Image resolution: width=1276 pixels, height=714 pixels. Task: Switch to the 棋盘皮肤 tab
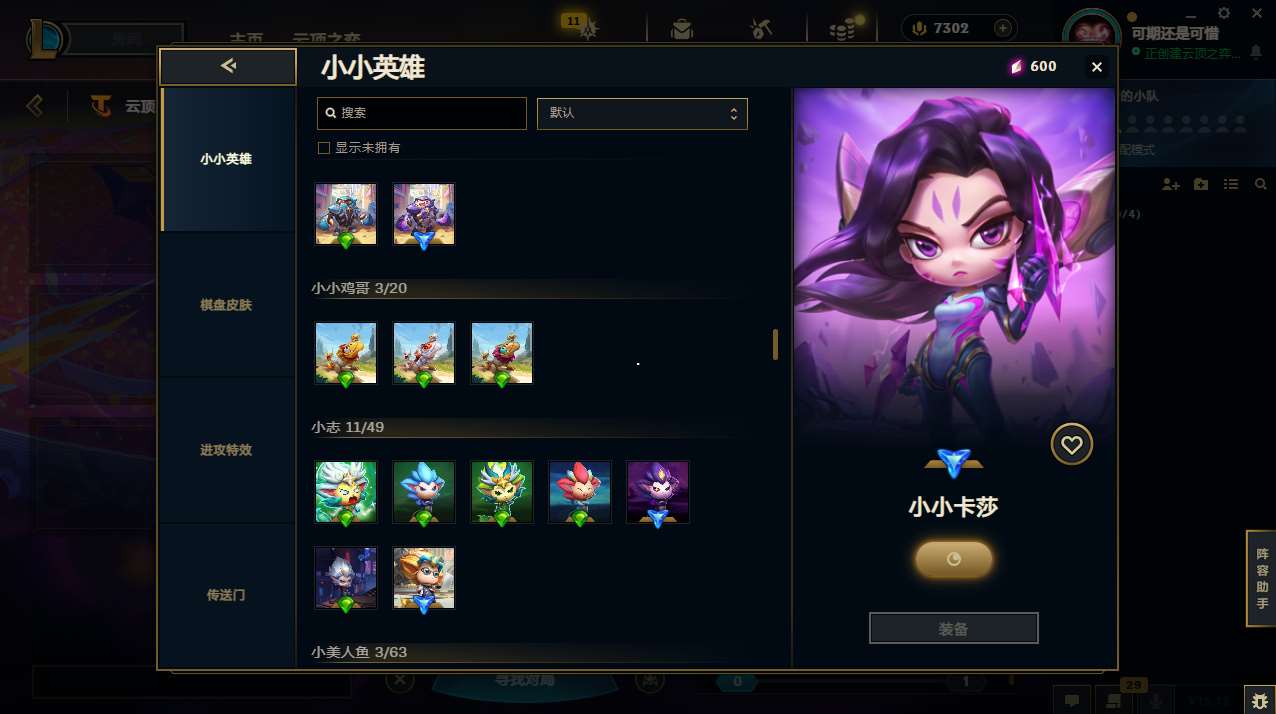[x=226, y=305]
